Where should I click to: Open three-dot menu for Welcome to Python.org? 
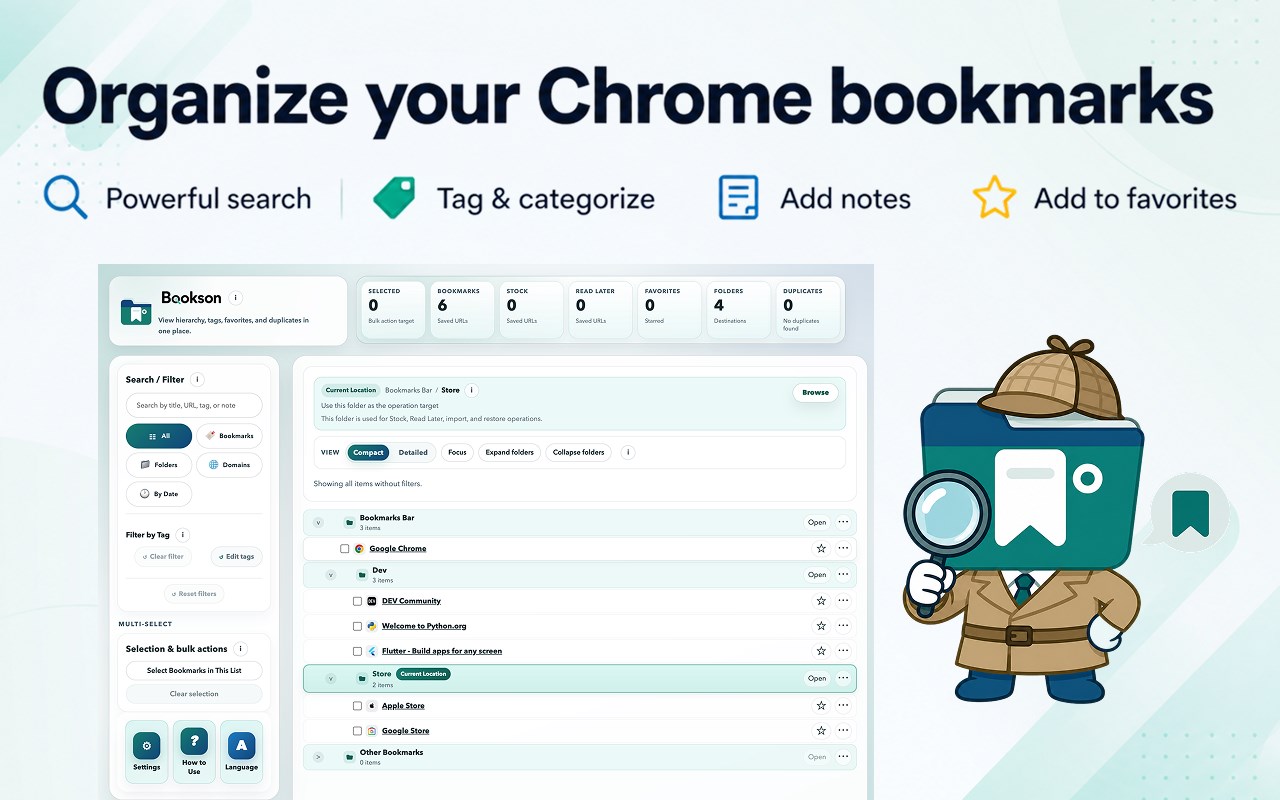(x=843, y=626)
